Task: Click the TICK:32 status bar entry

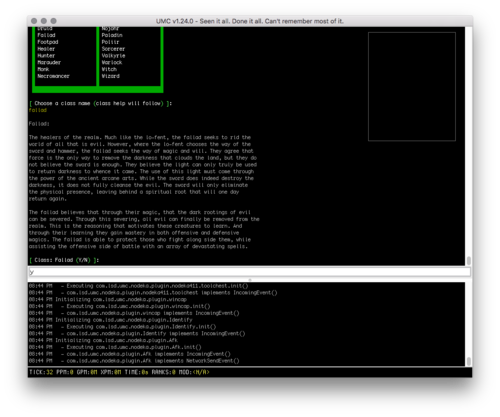Action: click(x=41, y=372)
